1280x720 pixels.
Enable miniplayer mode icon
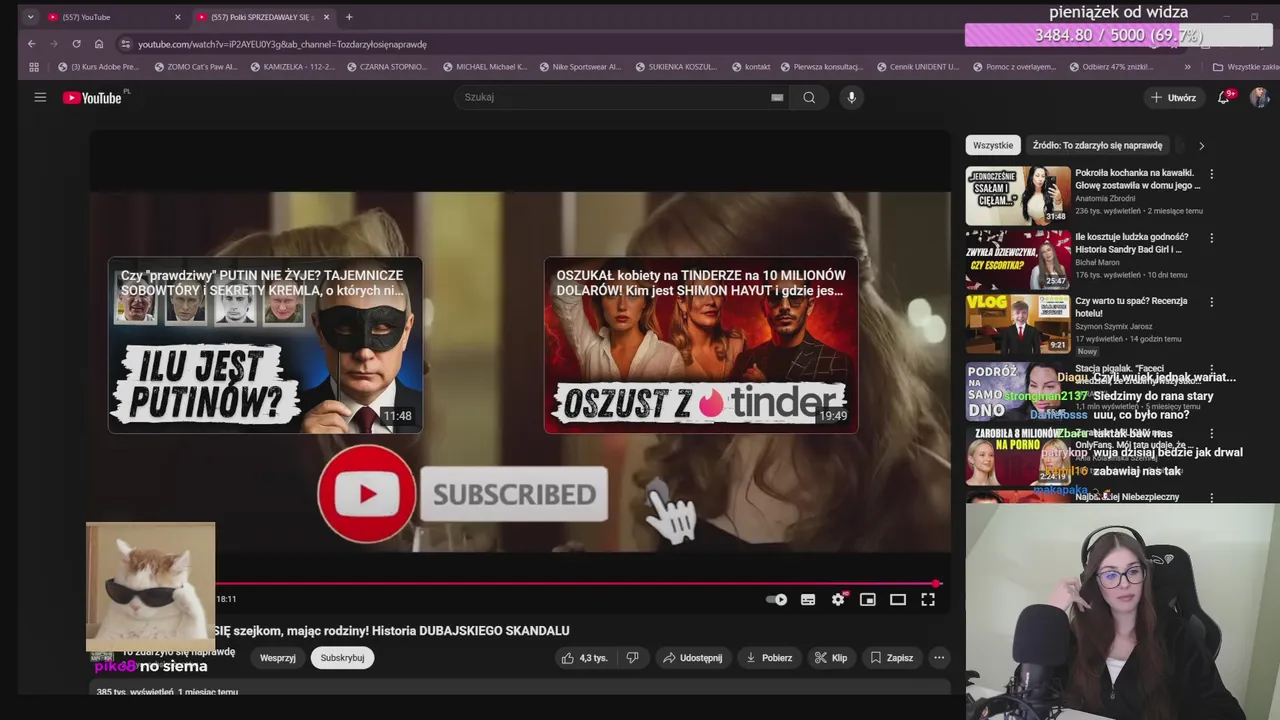click(x=868, y=600)
